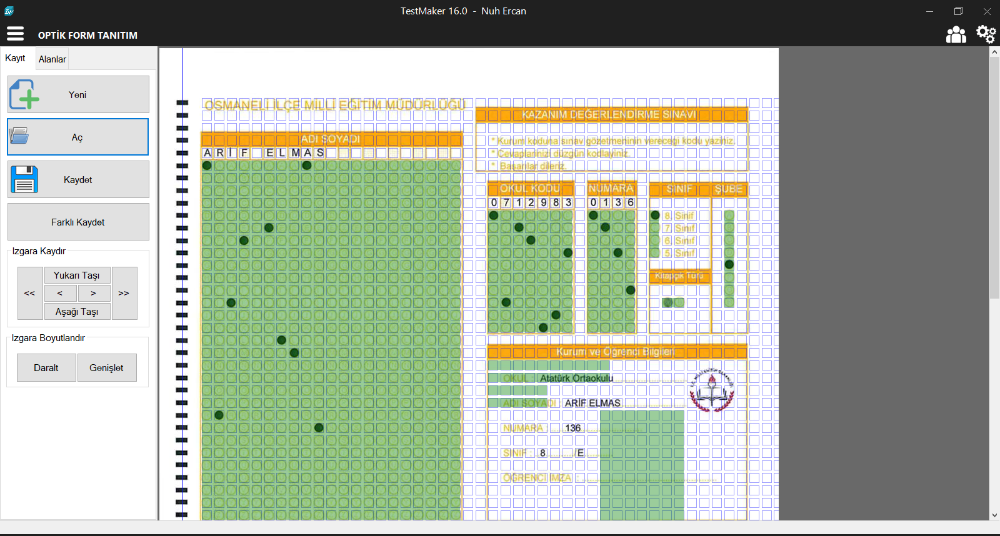Click the single right > grid shift button
Image resolution: width=1000 pixels, height=536 pixels.
click(x=94, y=293)
